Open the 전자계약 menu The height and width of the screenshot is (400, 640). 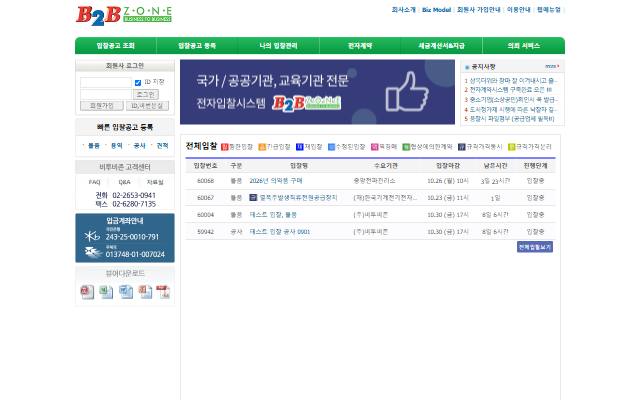(360, 46)
